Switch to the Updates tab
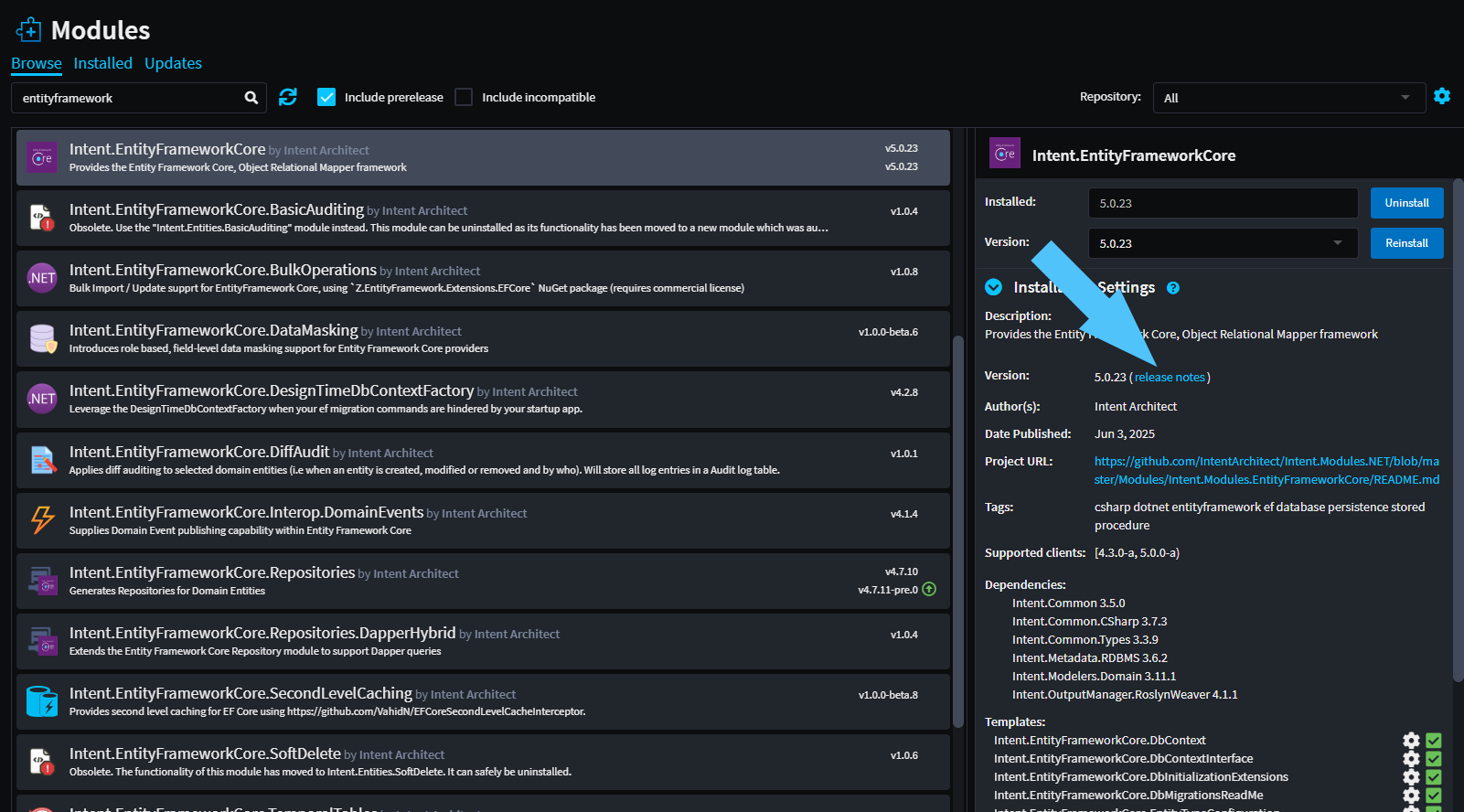Viewport: 1464px width, 812px height. [x=173, y=63]
